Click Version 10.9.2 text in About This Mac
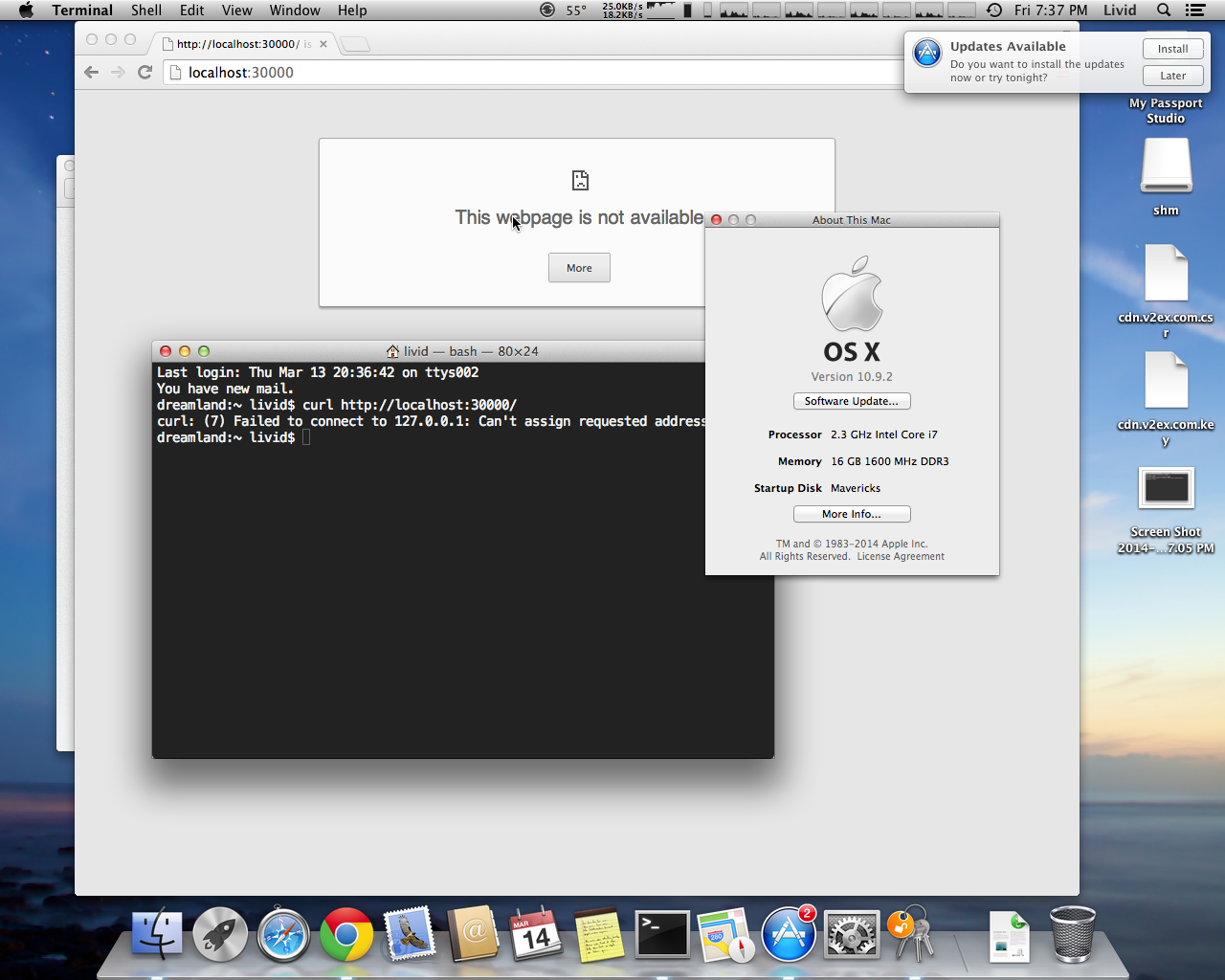This screenshot has width=1225, height=980. click(852, 376)
